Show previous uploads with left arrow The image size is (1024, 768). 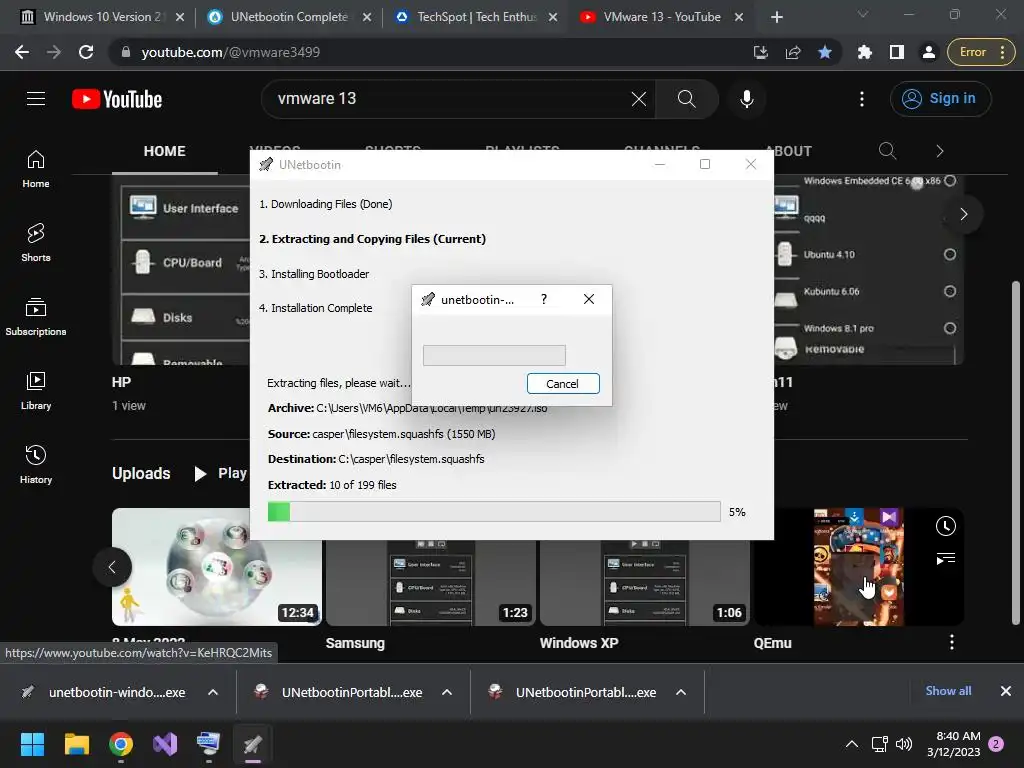[x=112, y=567]
